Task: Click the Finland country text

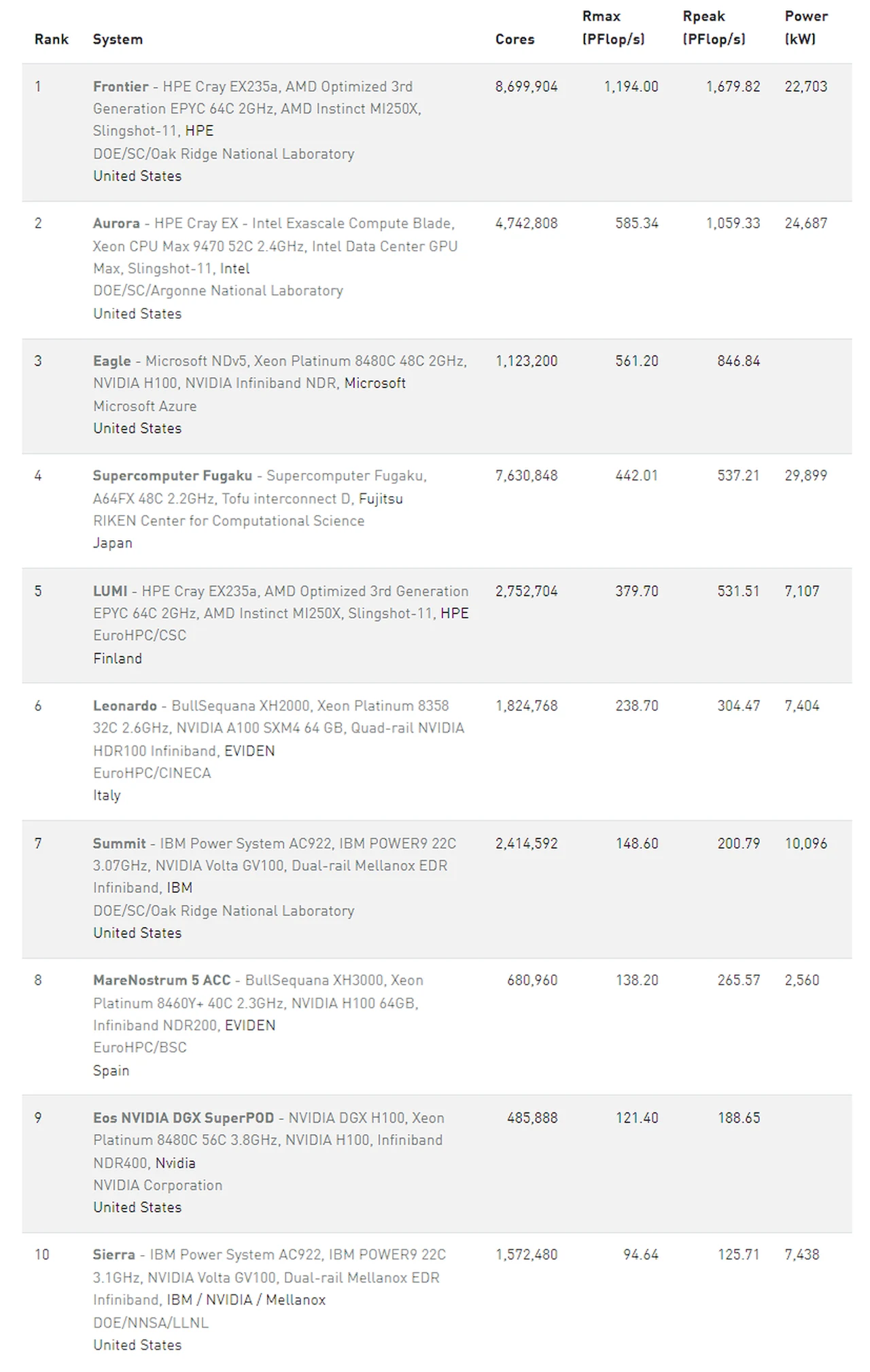Action: click(118, 658)
